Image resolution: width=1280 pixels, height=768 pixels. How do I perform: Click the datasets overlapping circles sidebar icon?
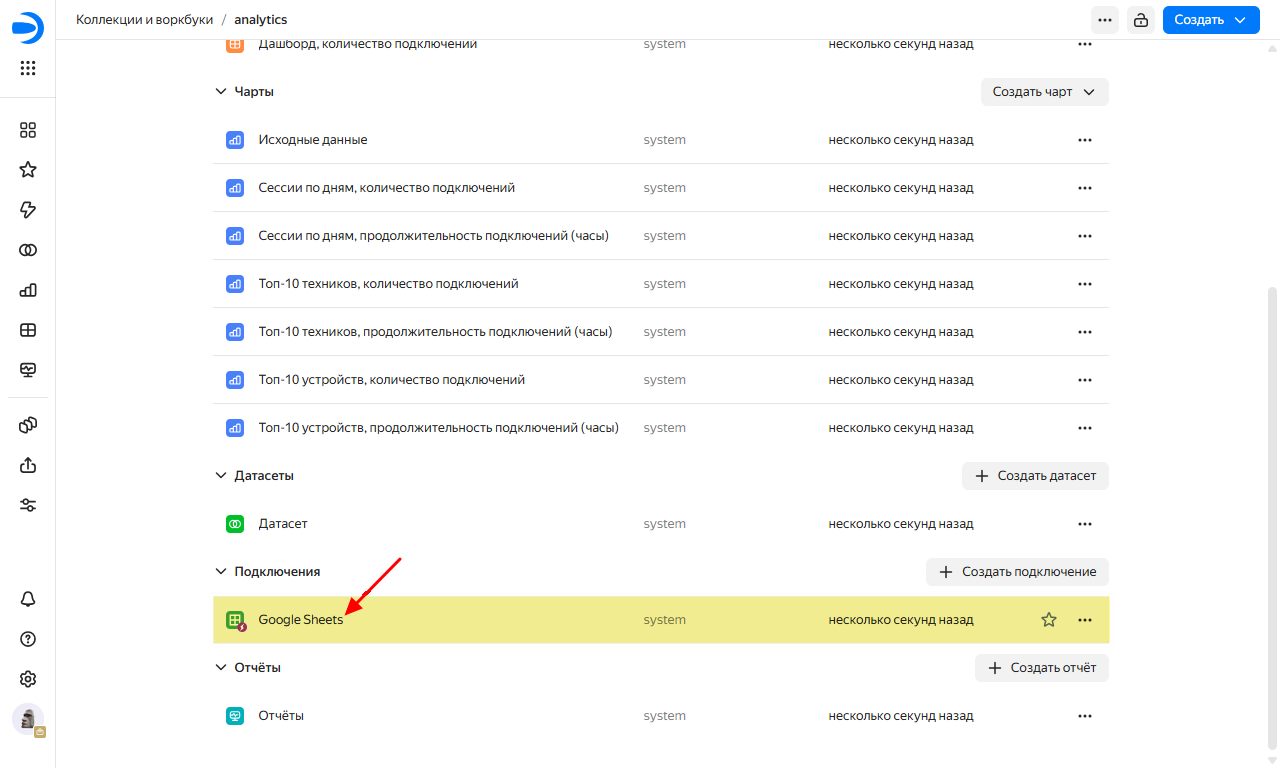pos(28,250)
